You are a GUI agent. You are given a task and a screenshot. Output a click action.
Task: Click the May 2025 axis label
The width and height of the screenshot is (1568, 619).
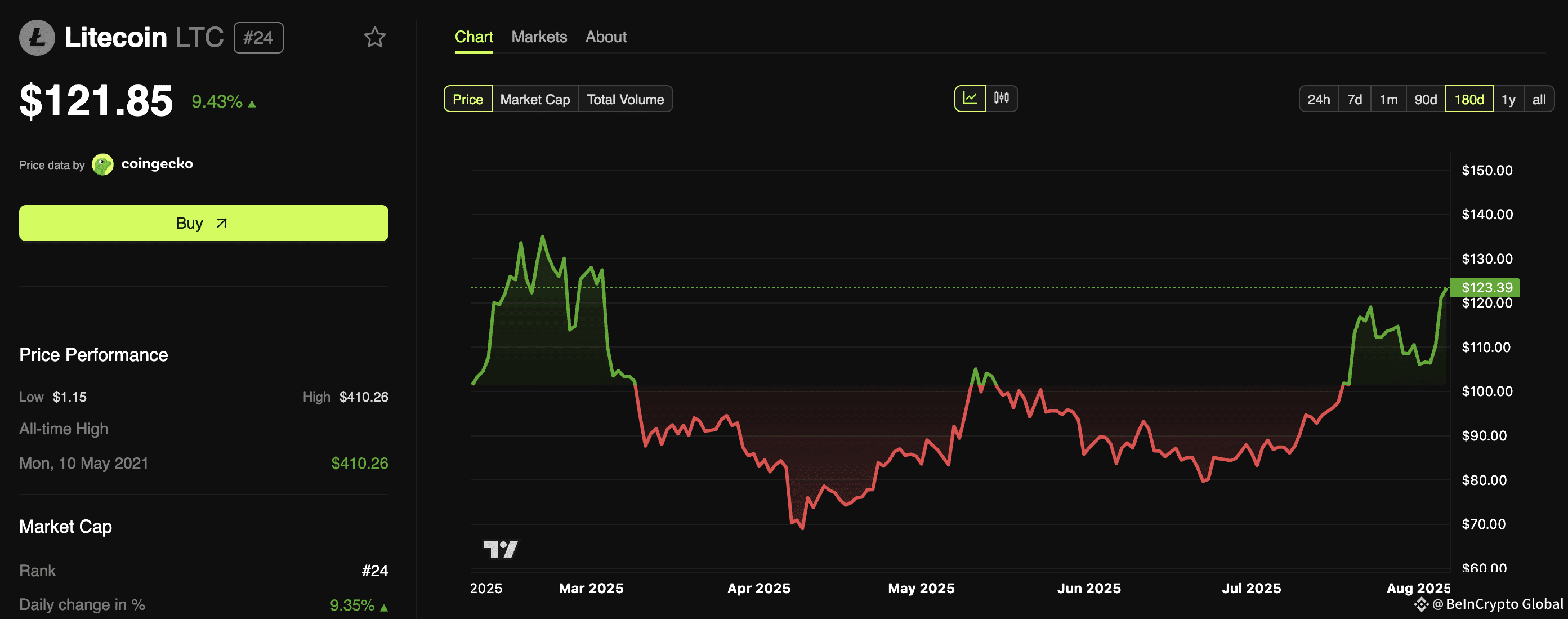click(921, 588)
